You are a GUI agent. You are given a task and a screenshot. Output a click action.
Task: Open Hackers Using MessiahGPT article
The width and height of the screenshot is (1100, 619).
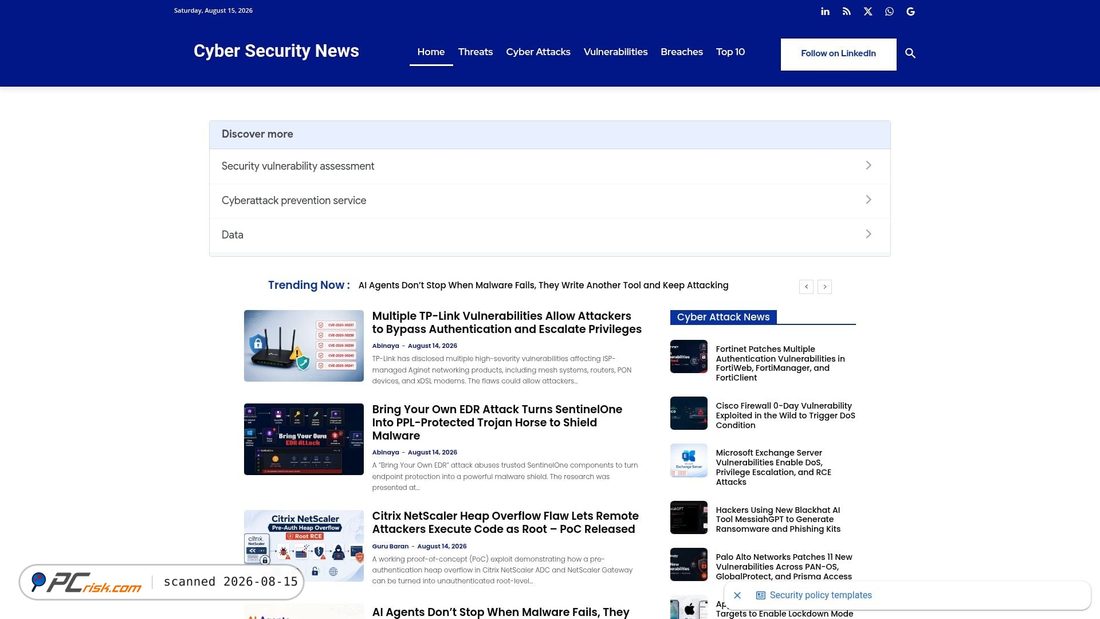[x=778, y=520]
